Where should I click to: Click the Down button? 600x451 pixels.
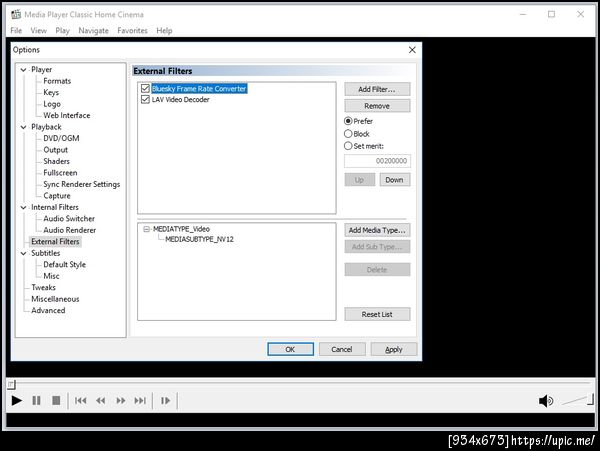coord(395,180)
